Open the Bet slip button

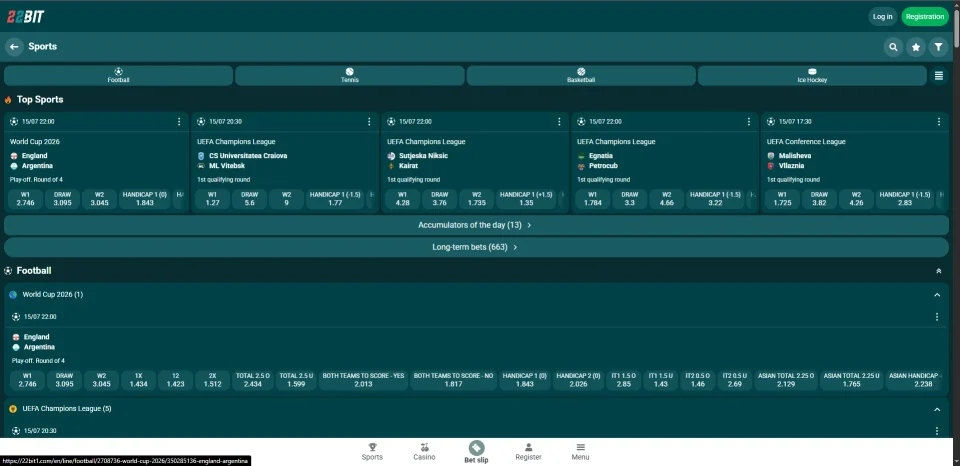coord(476,452)
